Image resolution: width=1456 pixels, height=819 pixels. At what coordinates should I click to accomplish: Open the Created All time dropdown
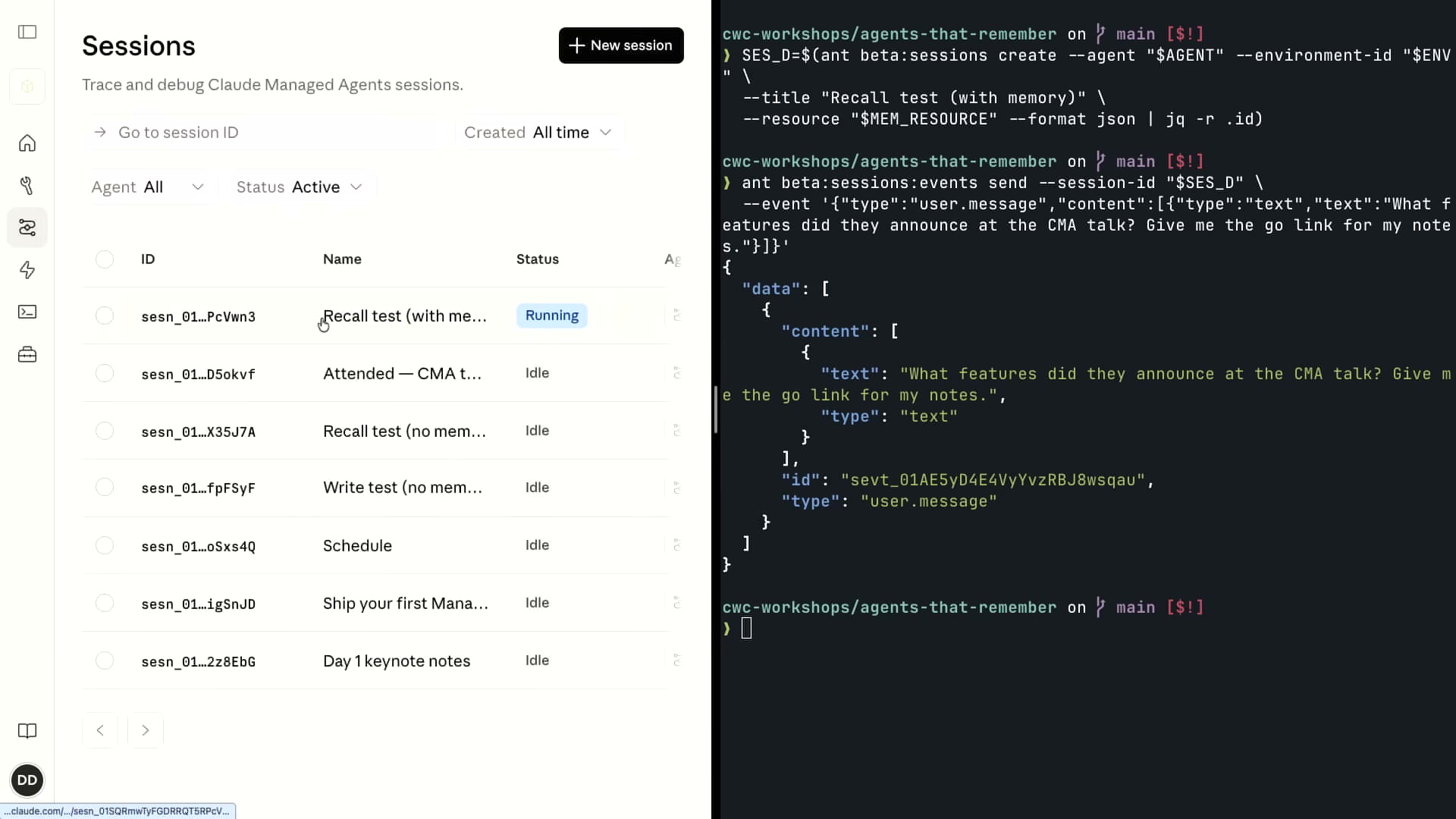tap(538, 133)
